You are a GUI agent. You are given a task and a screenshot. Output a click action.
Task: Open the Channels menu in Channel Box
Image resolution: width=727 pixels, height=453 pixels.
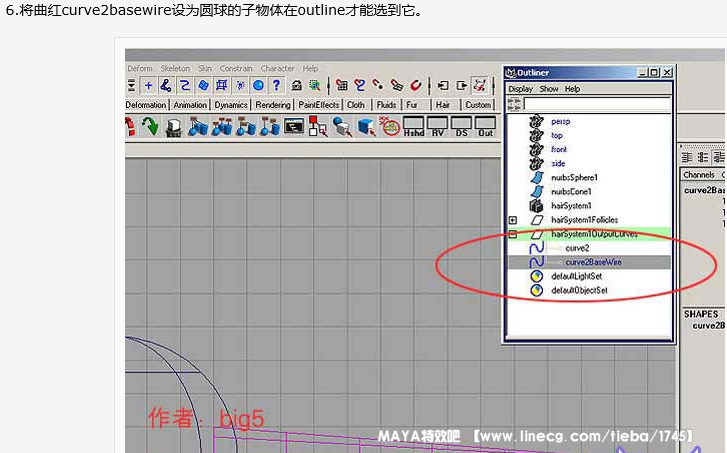pos(698,175)
